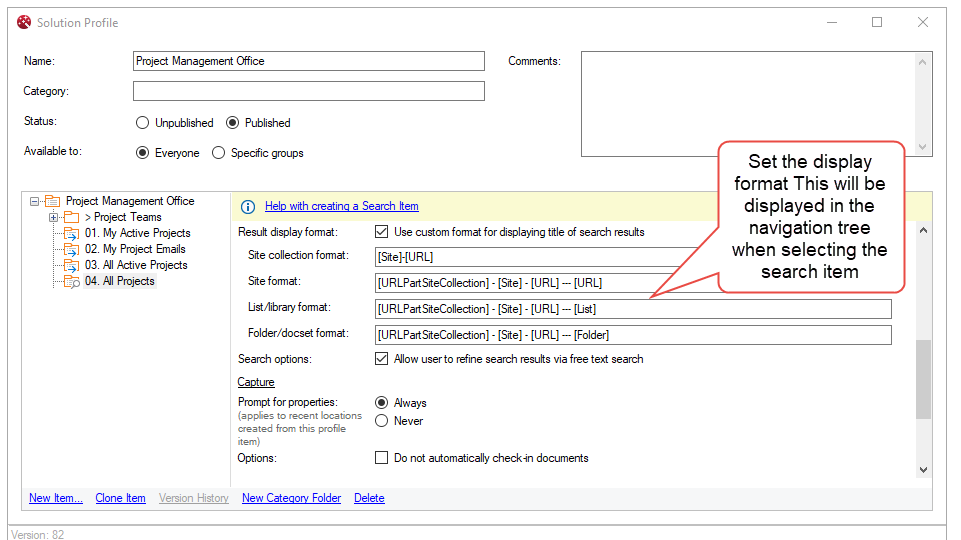The width and height of the screenshot is (961, 540).
Task: Click the Clone Item link
Action: [x=120, y=498]
